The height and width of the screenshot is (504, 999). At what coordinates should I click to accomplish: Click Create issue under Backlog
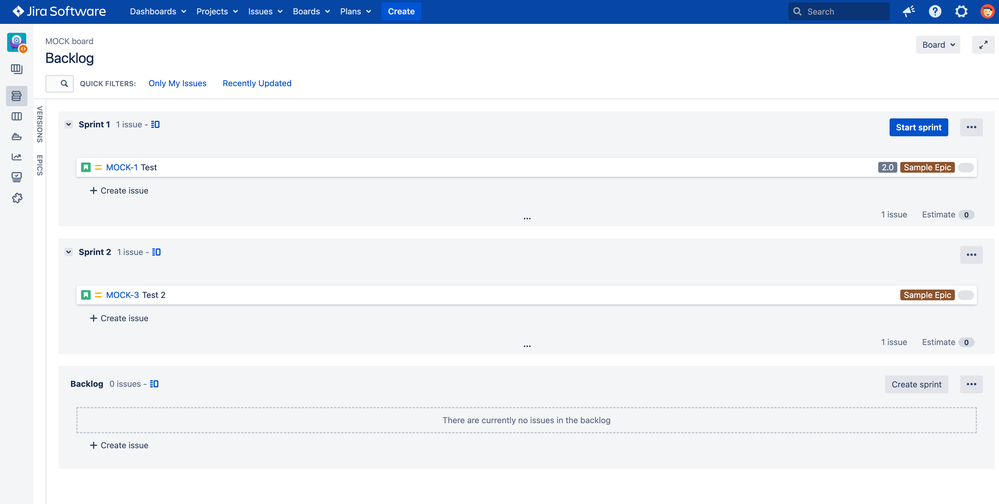[119, 445]
